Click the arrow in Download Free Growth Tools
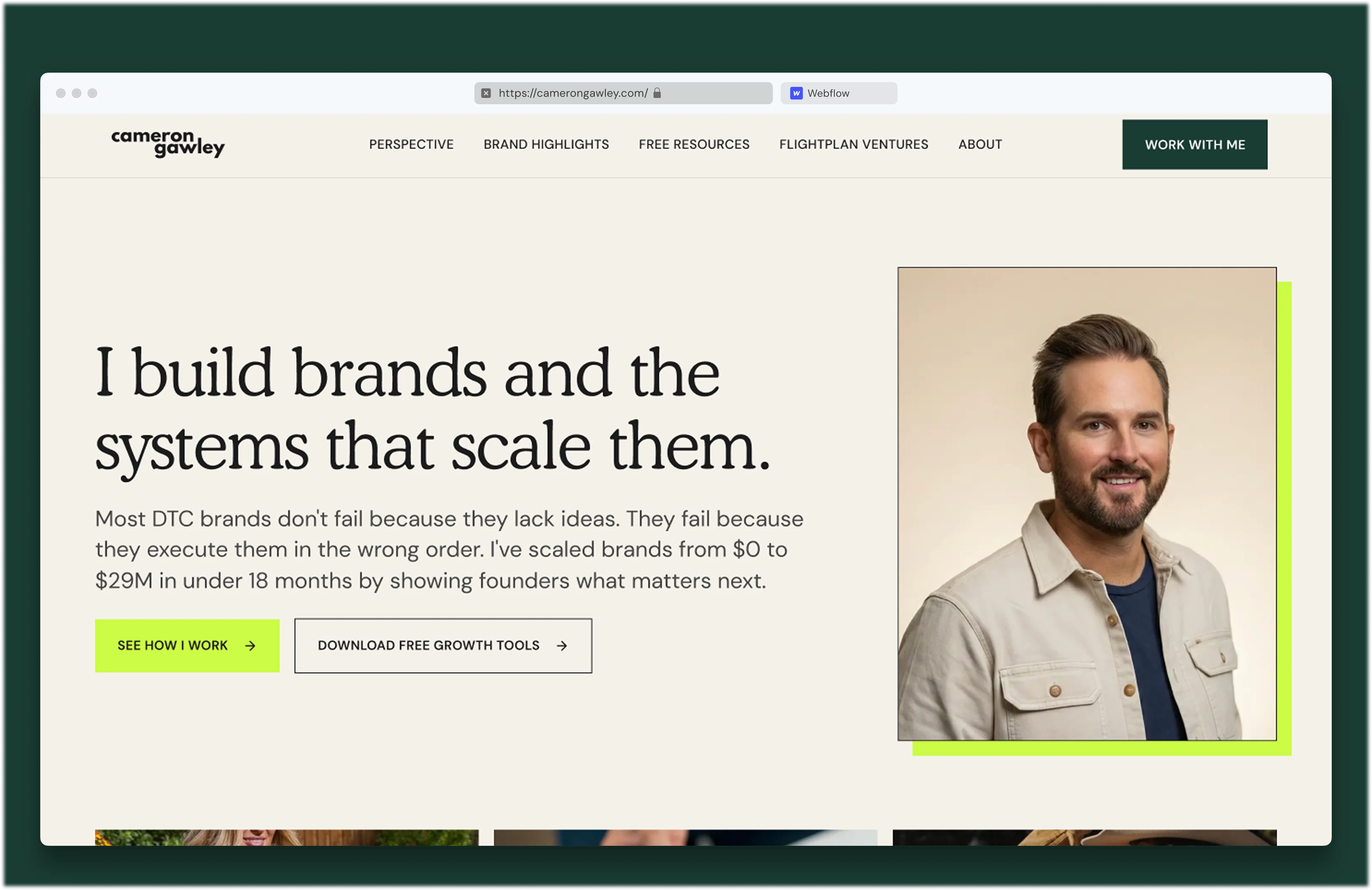This screenshot has height=890, width=1372. click(x=562, y=646)
